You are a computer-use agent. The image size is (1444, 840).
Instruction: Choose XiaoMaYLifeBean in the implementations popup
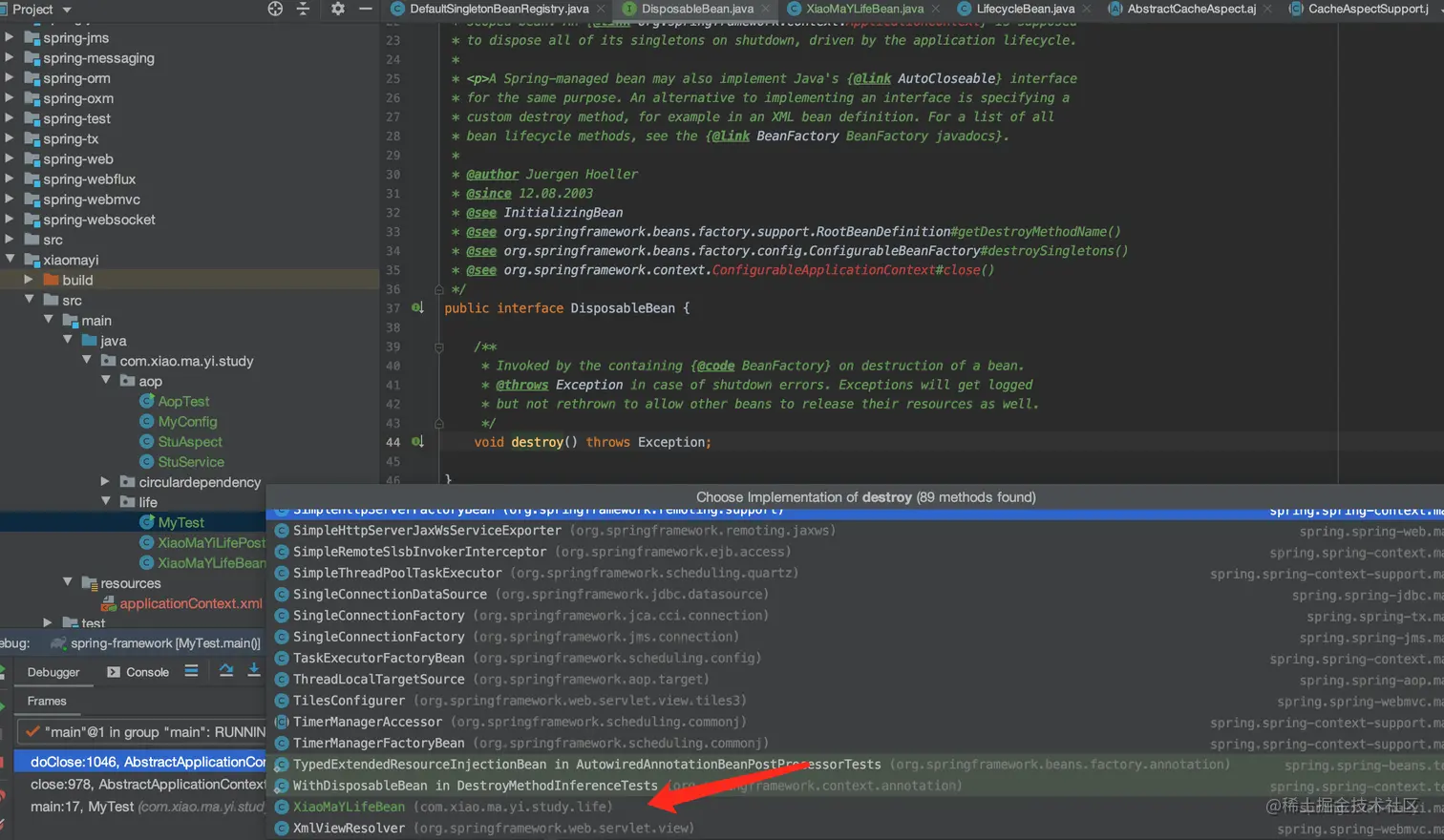pyautogui.click(x=855, y=807)
